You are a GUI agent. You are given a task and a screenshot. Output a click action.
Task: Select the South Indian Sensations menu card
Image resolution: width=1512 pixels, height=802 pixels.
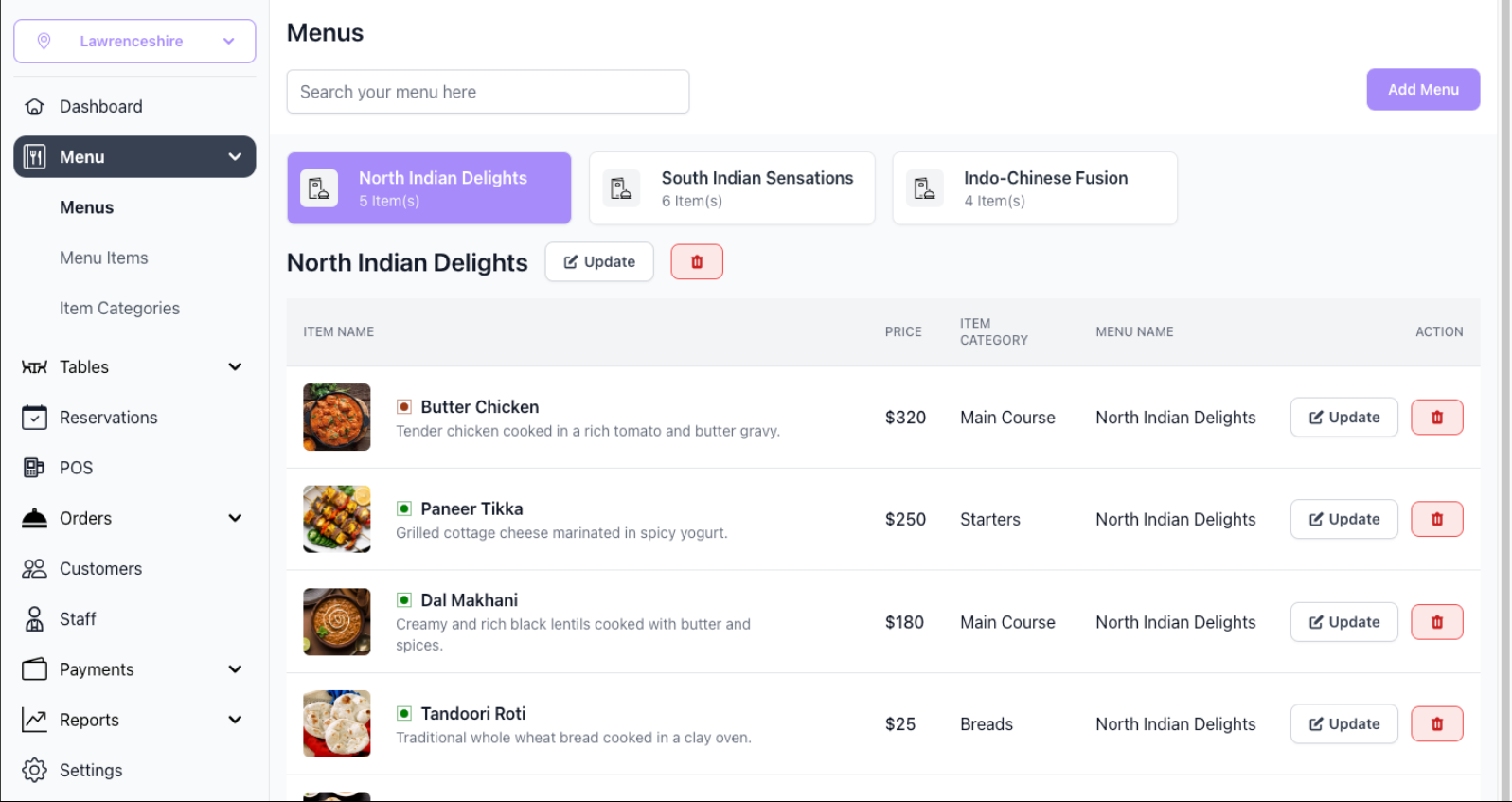(x=732, y=188)
